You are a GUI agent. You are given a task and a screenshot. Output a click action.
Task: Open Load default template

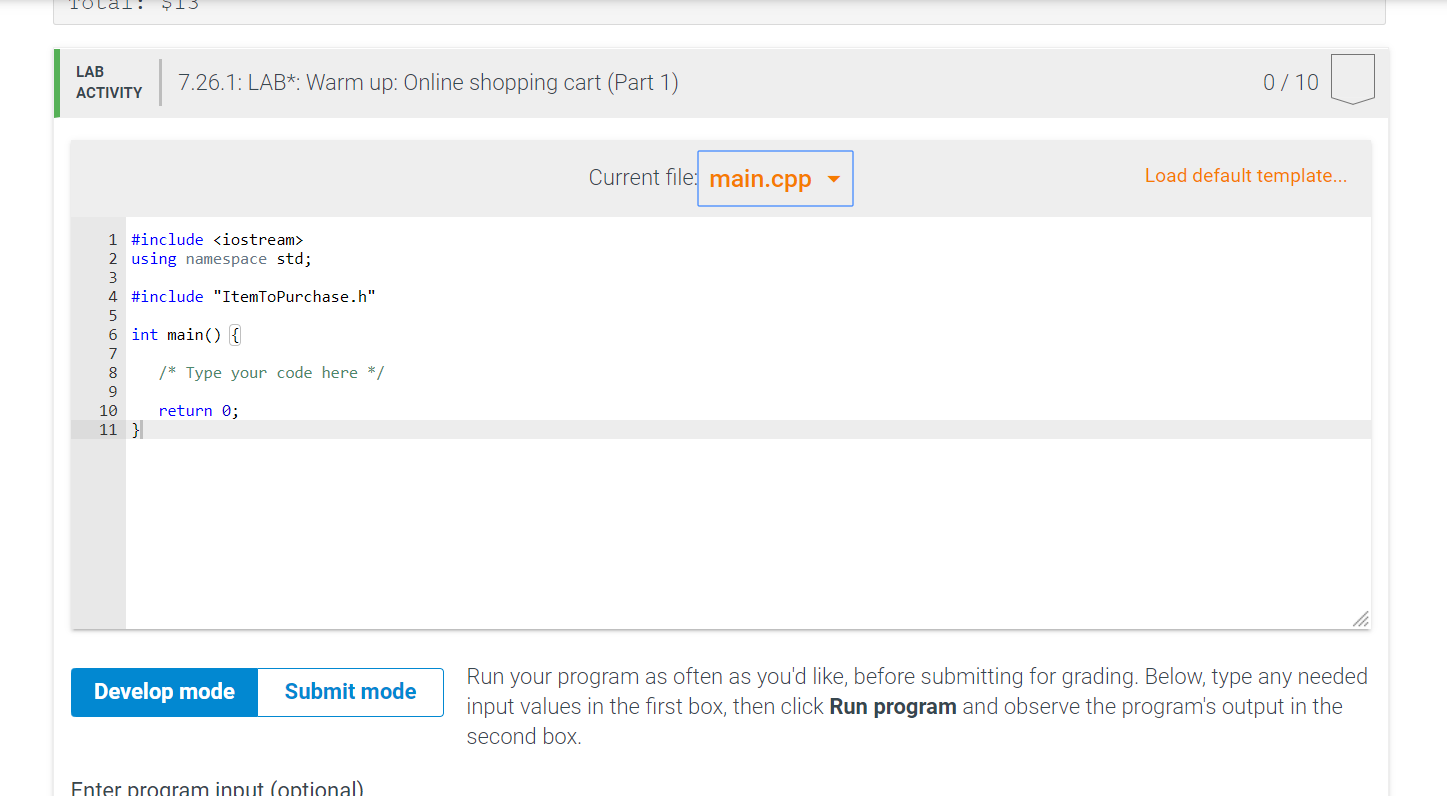pyautogui.click(x=1246, y=175)
